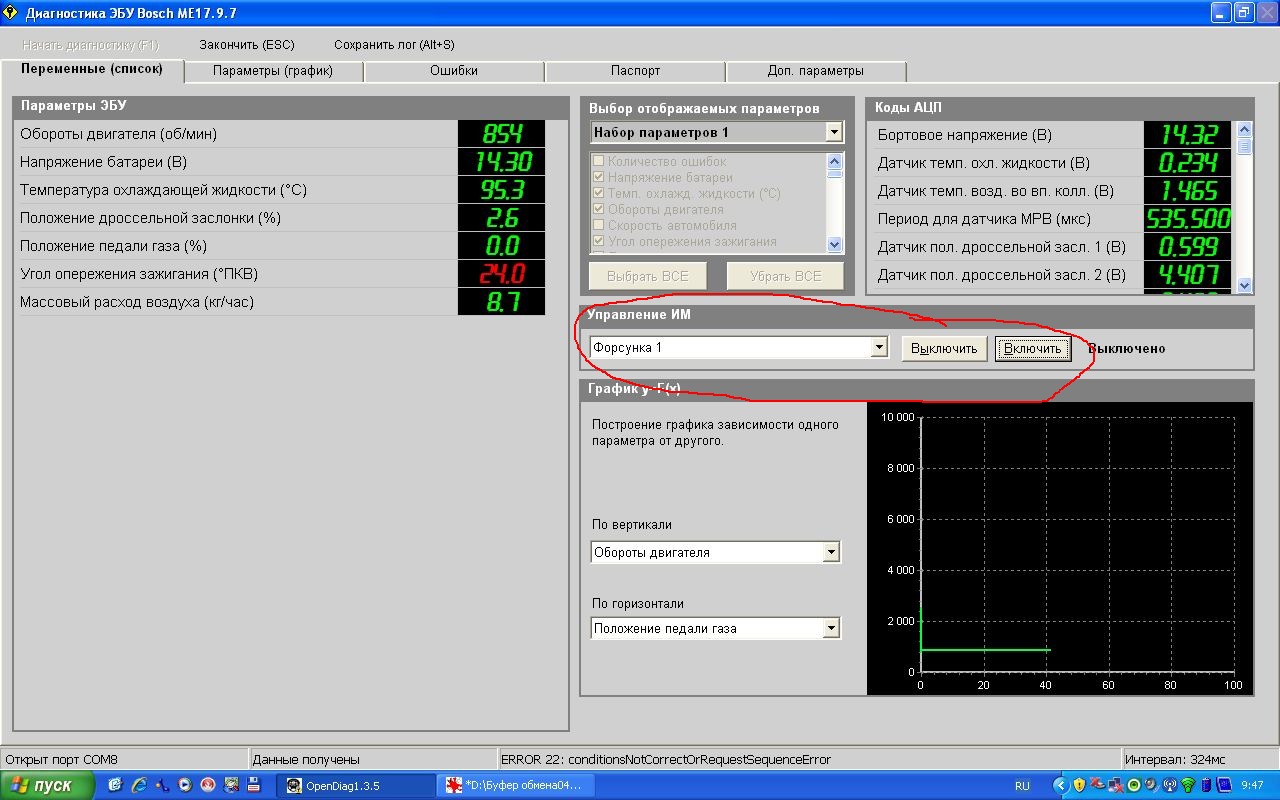Image resolution: width=1280 pixels, height=800 pixels.
Task: Open the OpenDiag1.3.5 taskbar button
Action: pyautogui.click(x=355, y=785)
